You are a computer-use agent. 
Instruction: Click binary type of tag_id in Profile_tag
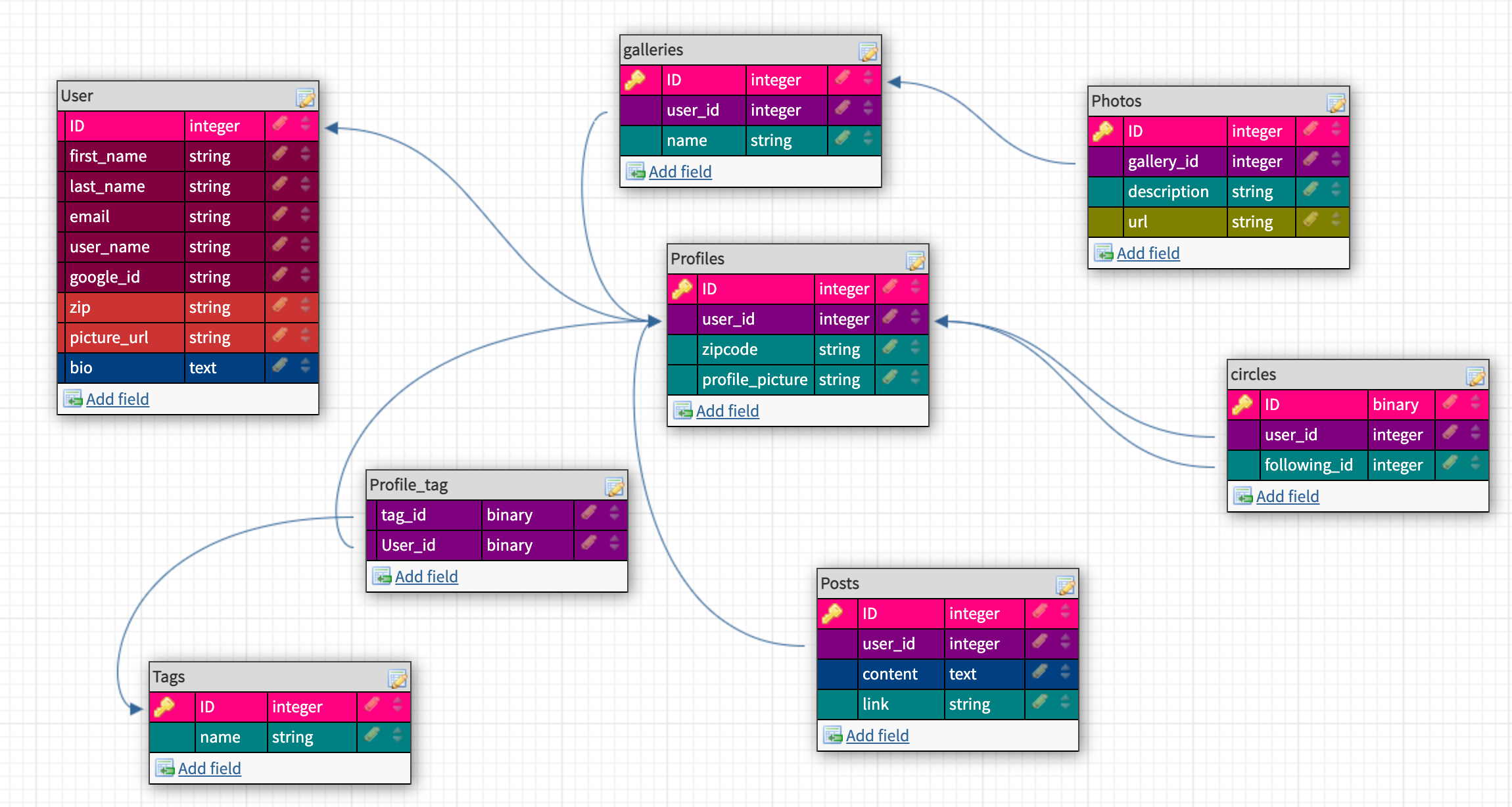(x=509, y=515)
